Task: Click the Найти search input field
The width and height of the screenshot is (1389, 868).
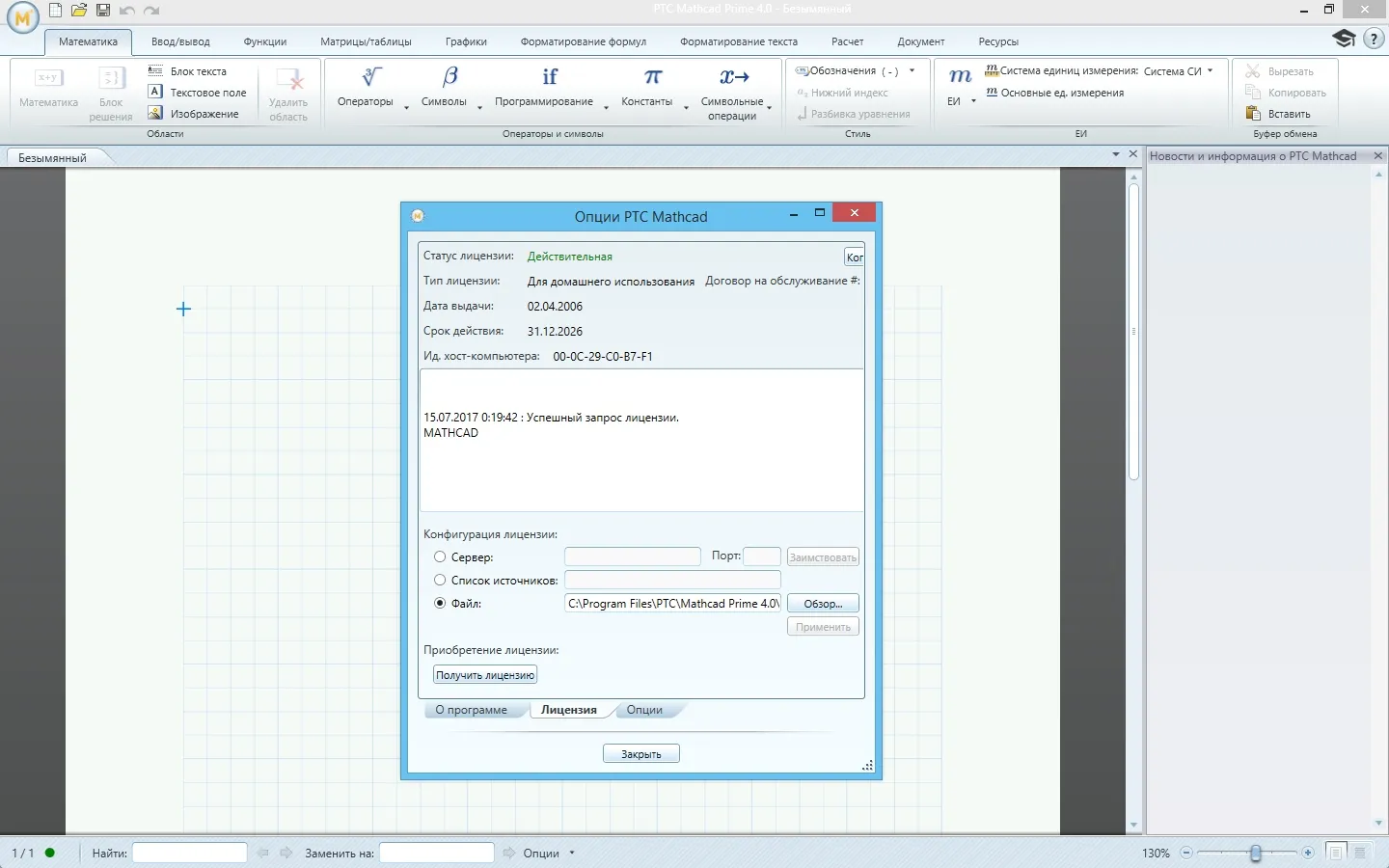Action: coord(190,853)
